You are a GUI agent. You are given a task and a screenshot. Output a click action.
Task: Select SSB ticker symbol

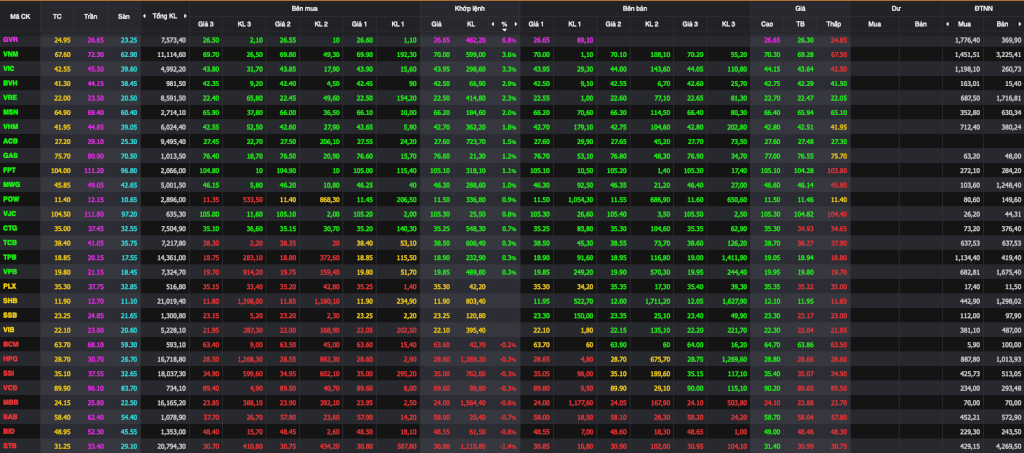[x=10, y=313]
